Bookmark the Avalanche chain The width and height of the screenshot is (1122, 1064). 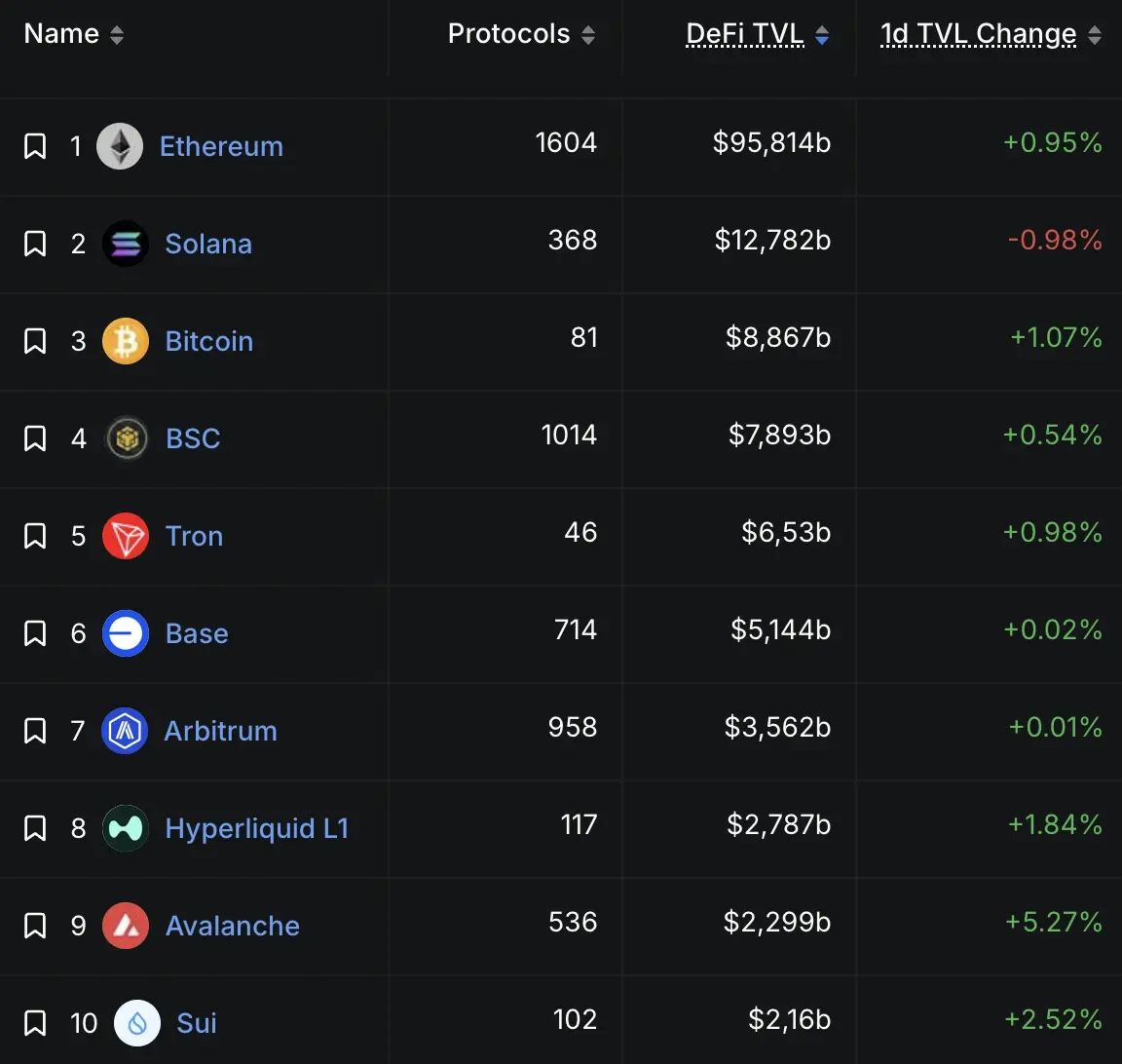click(35, 926)
